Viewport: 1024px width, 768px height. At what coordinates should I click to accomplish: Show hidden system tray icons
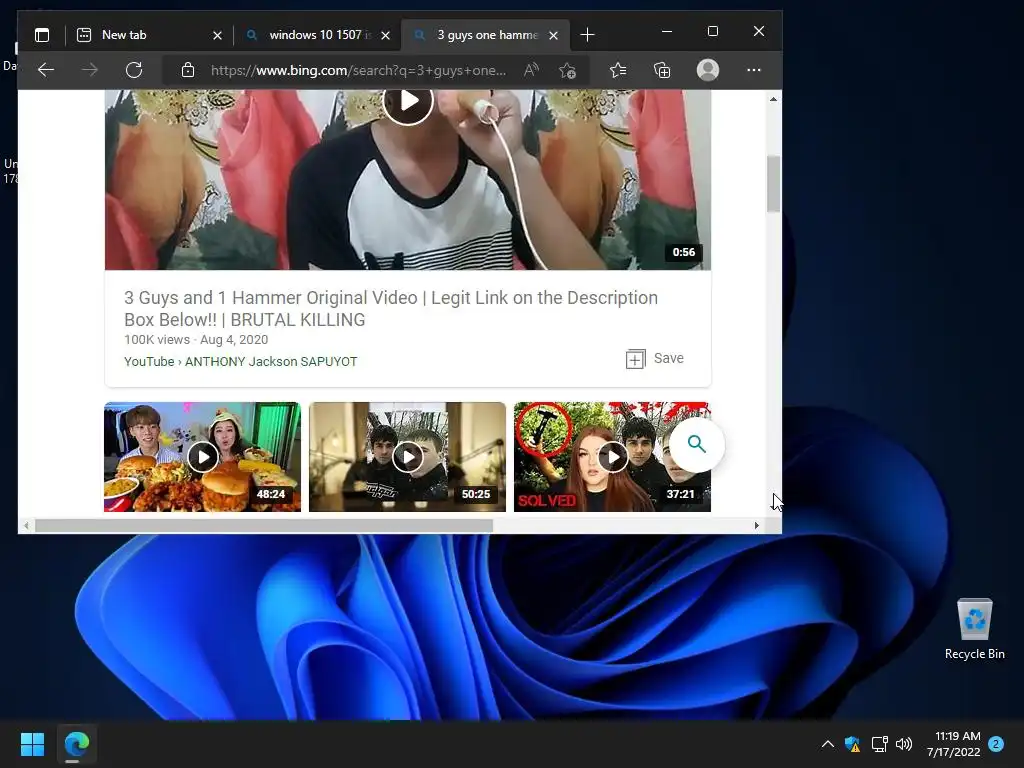(x=827, y=744)
